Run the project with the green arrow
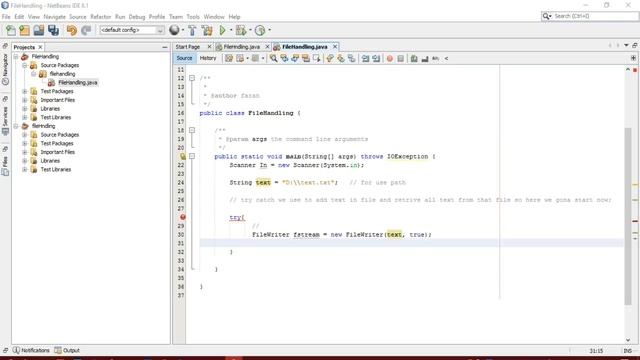The width and height of the screenshot is (640, 360). pyautogui.click(x=222, y=30)
